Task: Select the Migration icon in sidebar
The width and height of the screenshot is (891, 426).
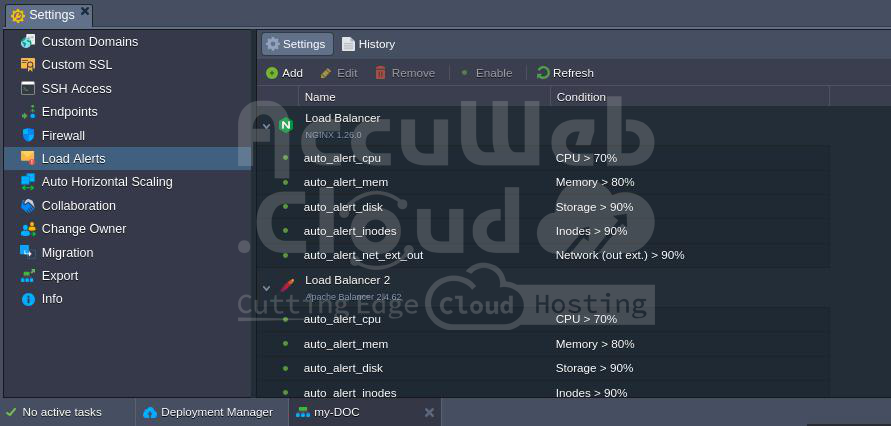Action: 28,252
